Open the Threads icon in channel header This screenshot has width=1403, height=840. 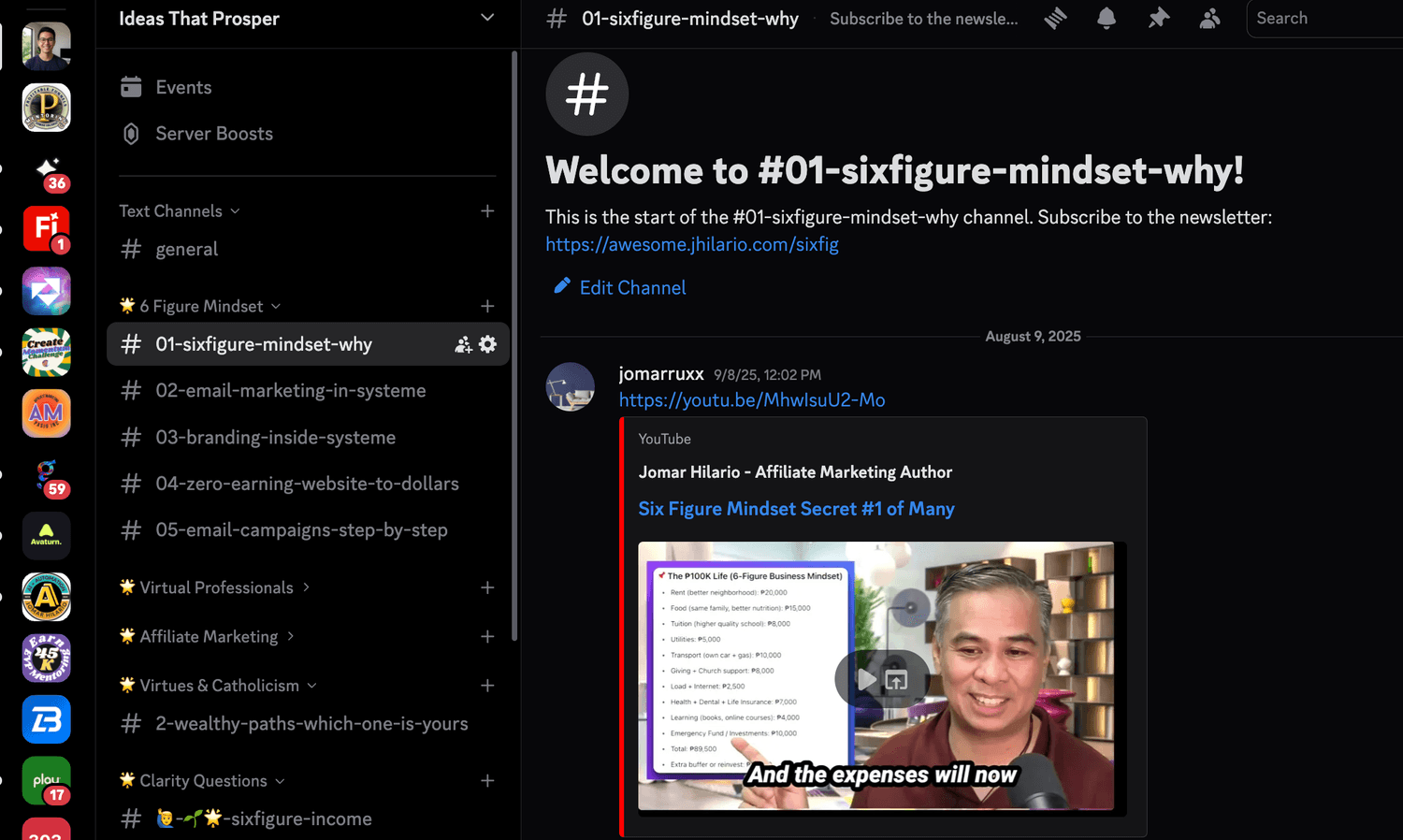click(x=1055, y=18)
